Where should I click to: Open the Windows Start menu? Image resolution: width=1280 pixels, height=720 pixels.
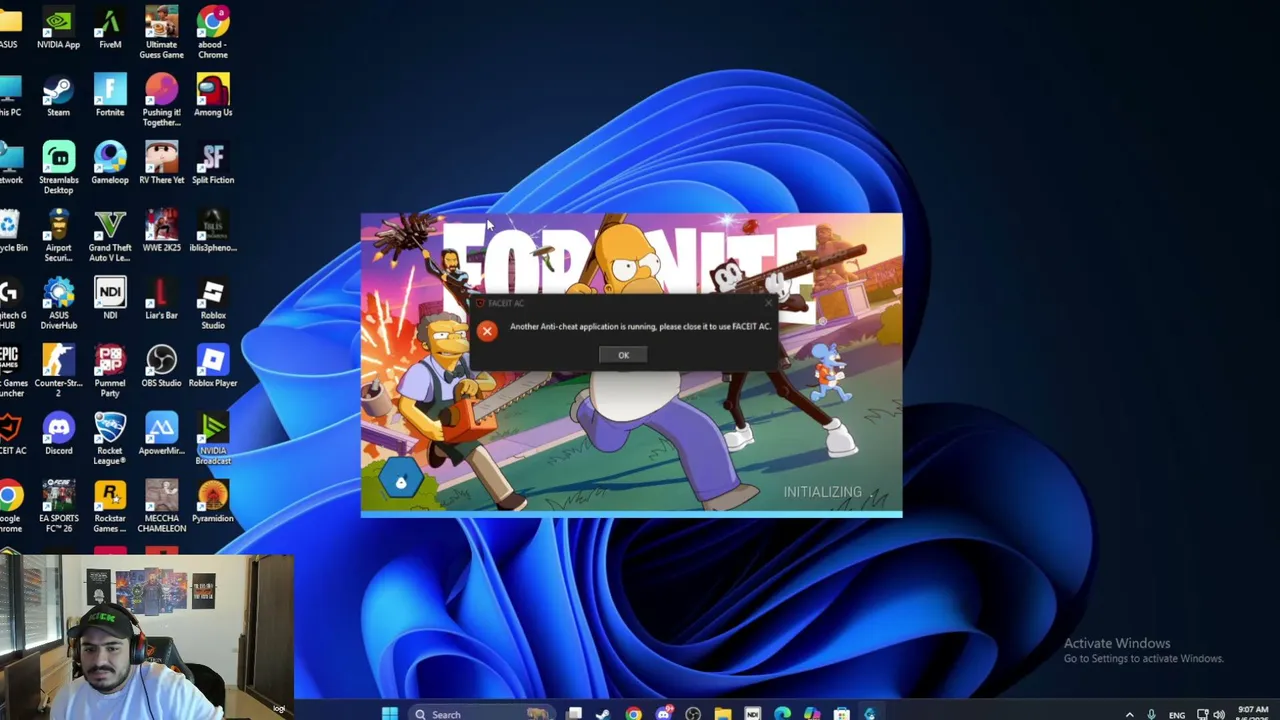click(390, 714)
